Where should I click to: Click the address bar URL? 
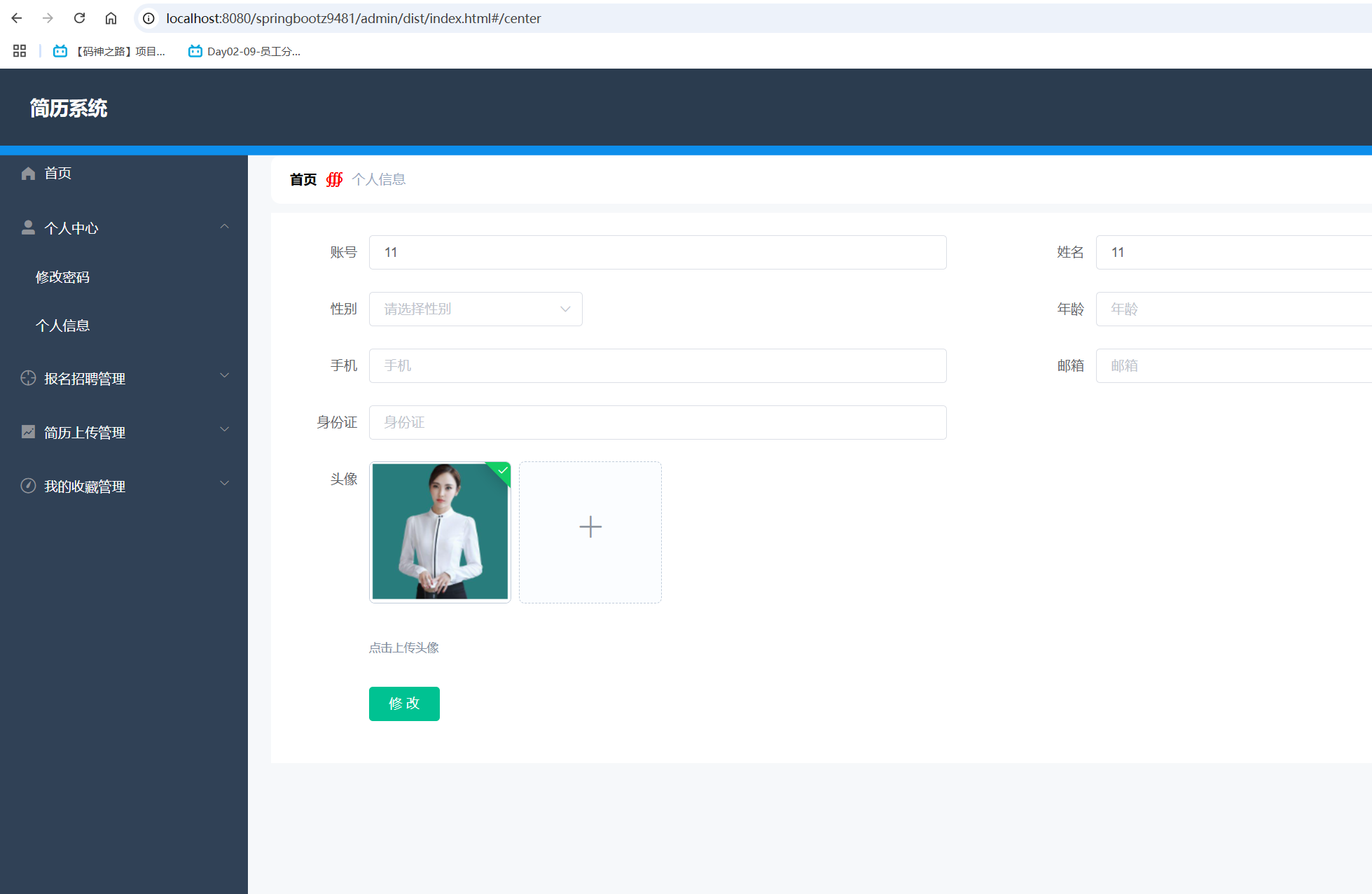353,18
